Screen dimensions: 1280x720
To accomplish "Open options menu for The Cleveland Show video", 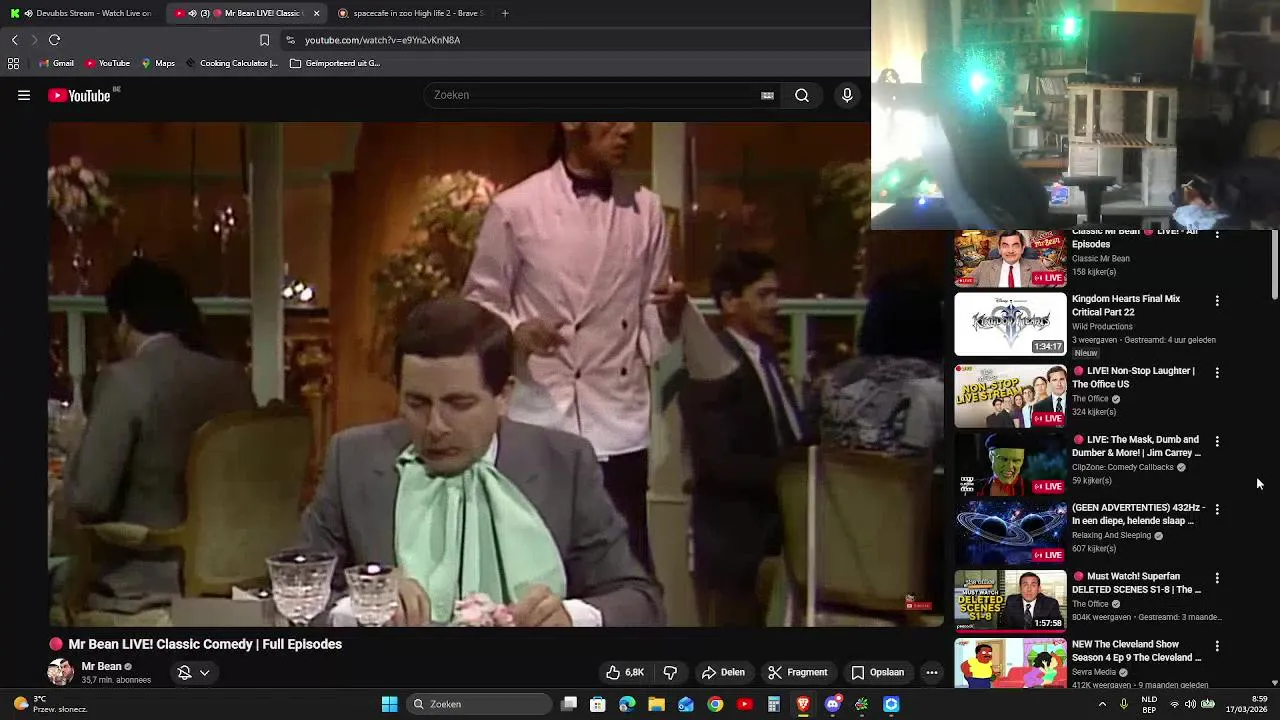I will [1217, 646].
